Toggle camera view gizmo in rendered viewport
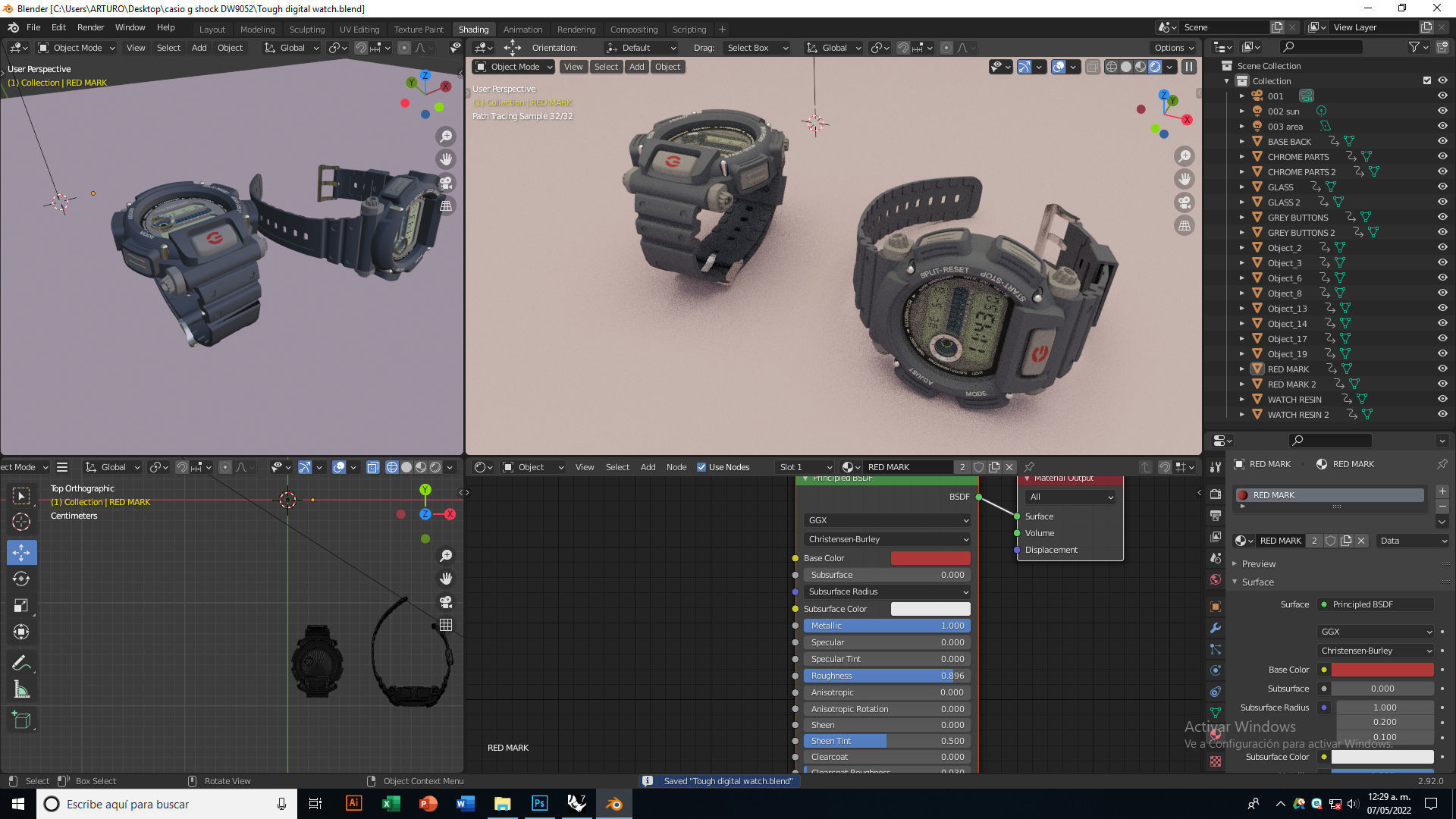This screenshot has height=819, width=1456. click(x=1184, y=202)
